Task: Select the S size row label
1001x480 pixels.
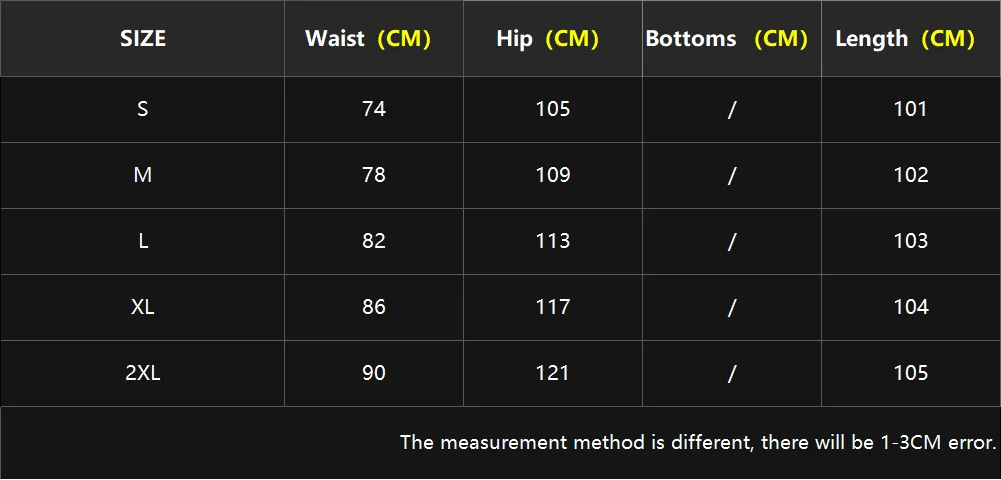Action: coord(142,109)
